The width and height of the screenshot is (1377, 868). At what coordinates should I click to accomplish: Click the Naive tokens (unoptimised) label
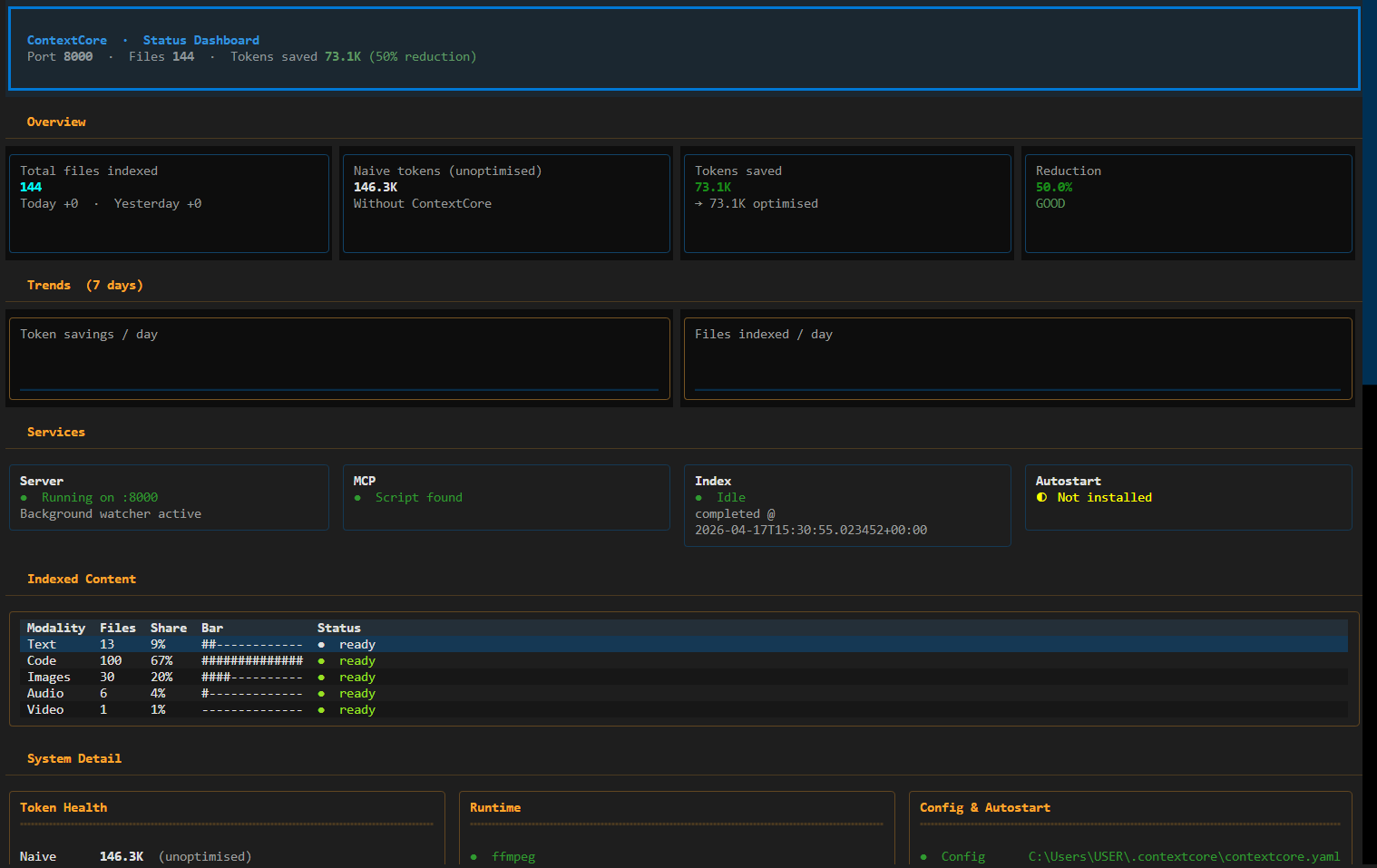[x=447, y=171]
